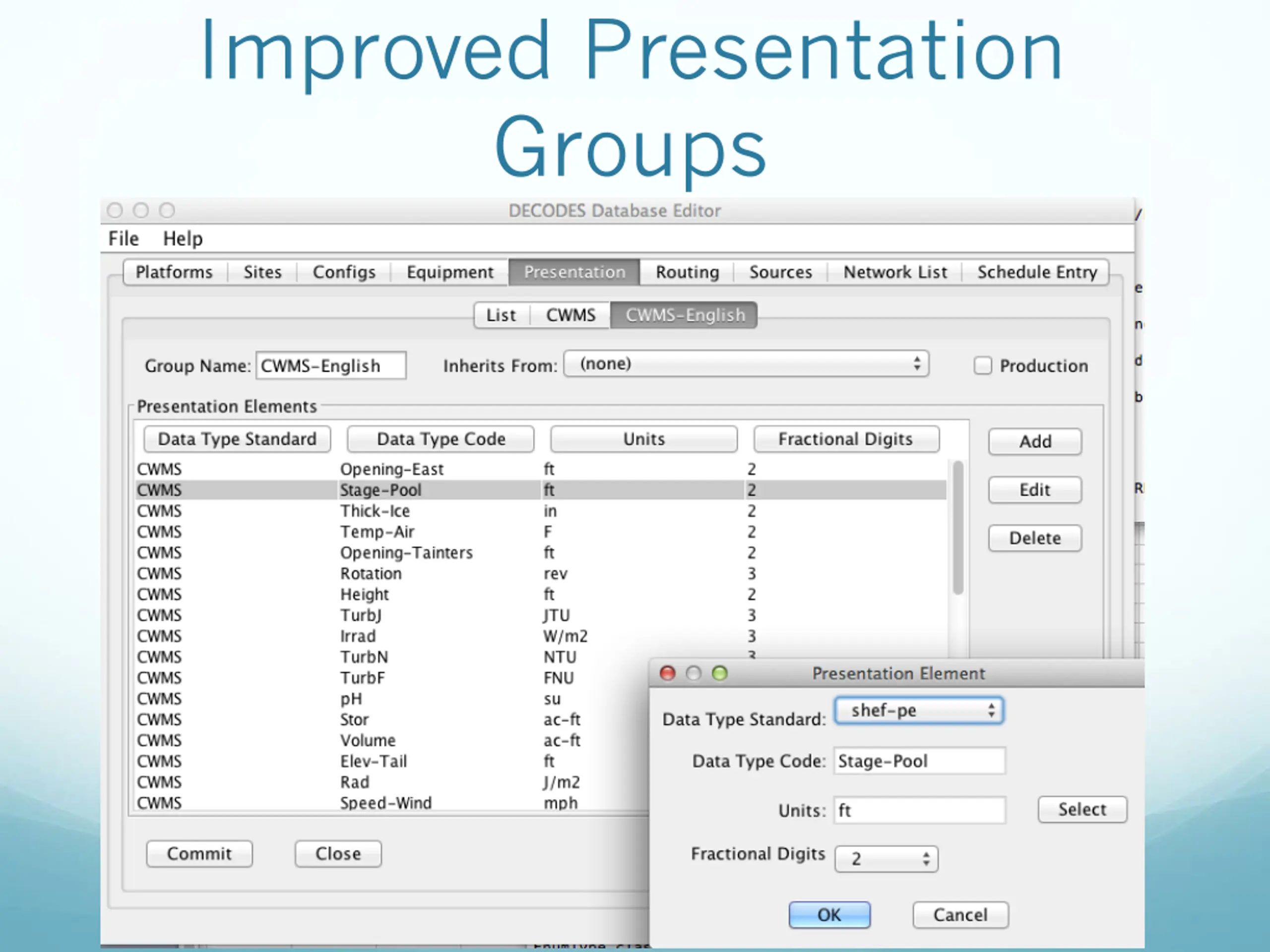Screen dimensions: 1270x952
Task: Click Select button next to Units
Action: point(1082,810)
